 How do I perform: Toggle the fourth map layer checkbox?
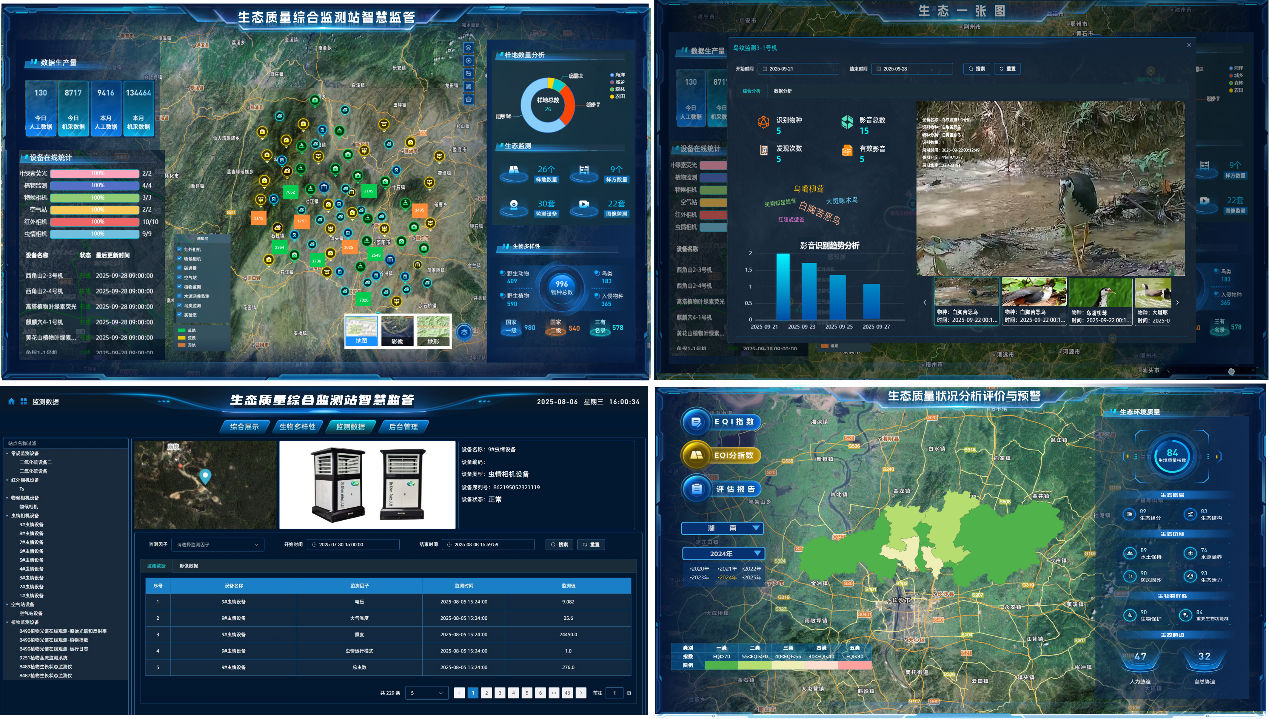180,278
